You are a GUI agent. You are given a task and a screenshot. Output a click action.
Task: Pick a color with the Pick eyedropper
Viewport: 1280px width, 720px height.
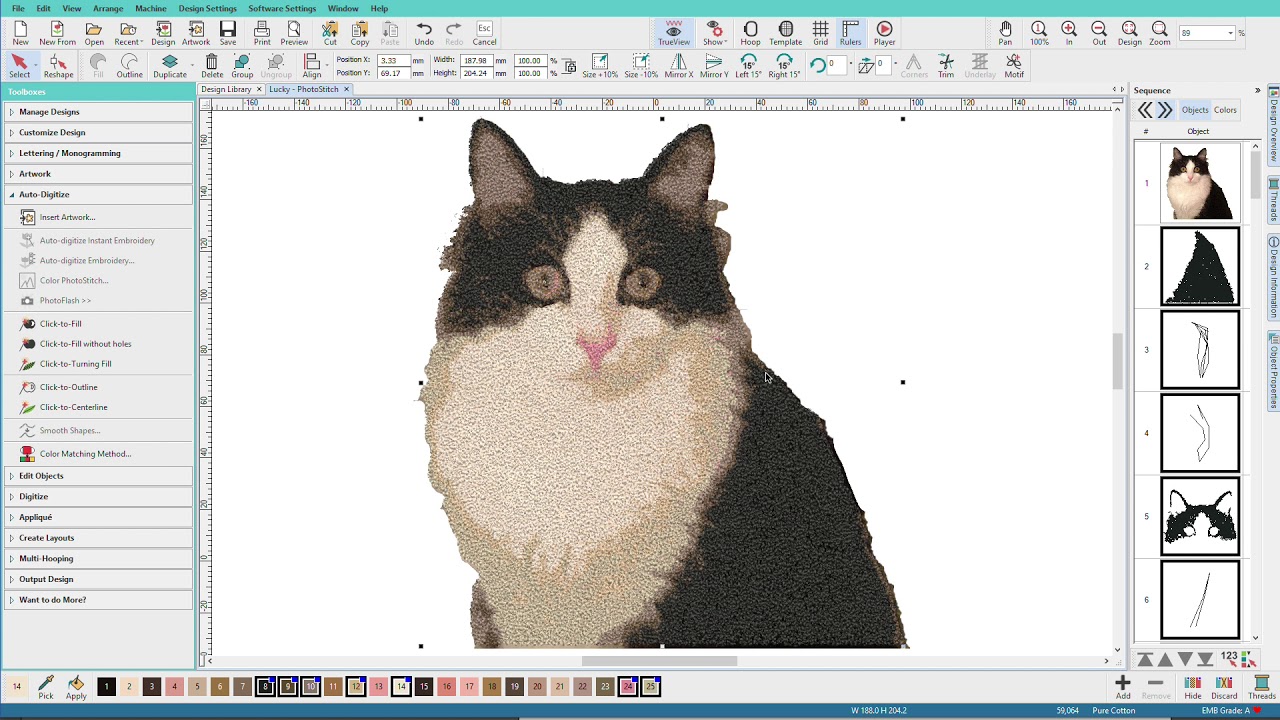pyautogui.click(x=46, y=687)
